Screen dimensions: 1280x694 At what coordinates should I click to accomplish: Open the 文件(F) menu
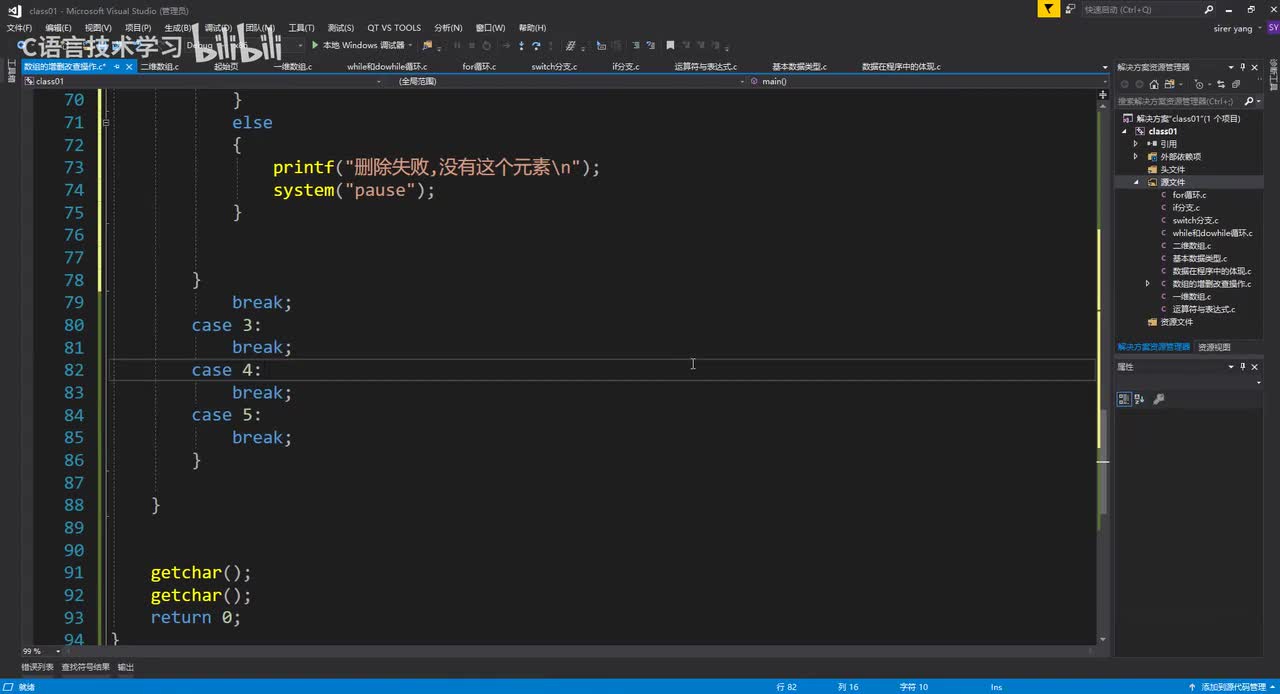click(x=19, y=28)
